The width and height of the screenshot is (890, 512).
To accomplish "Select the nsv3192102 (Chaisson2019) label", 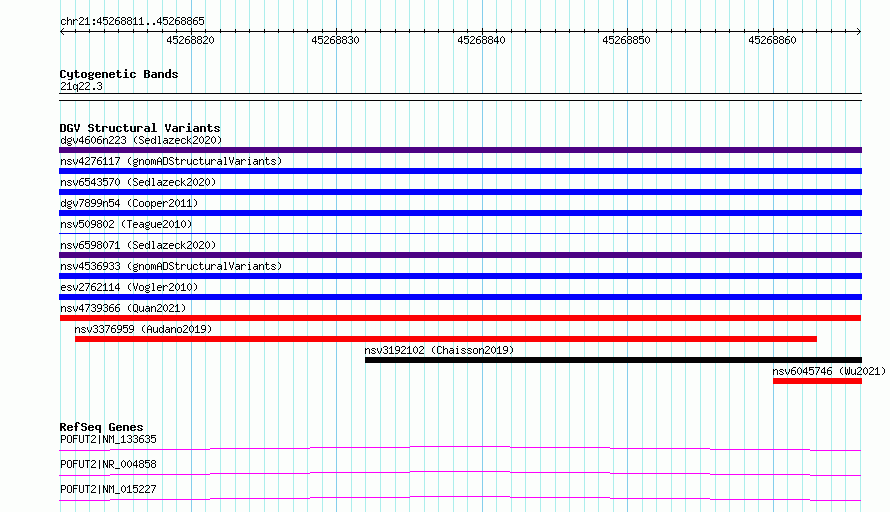I will click(439, 350).
